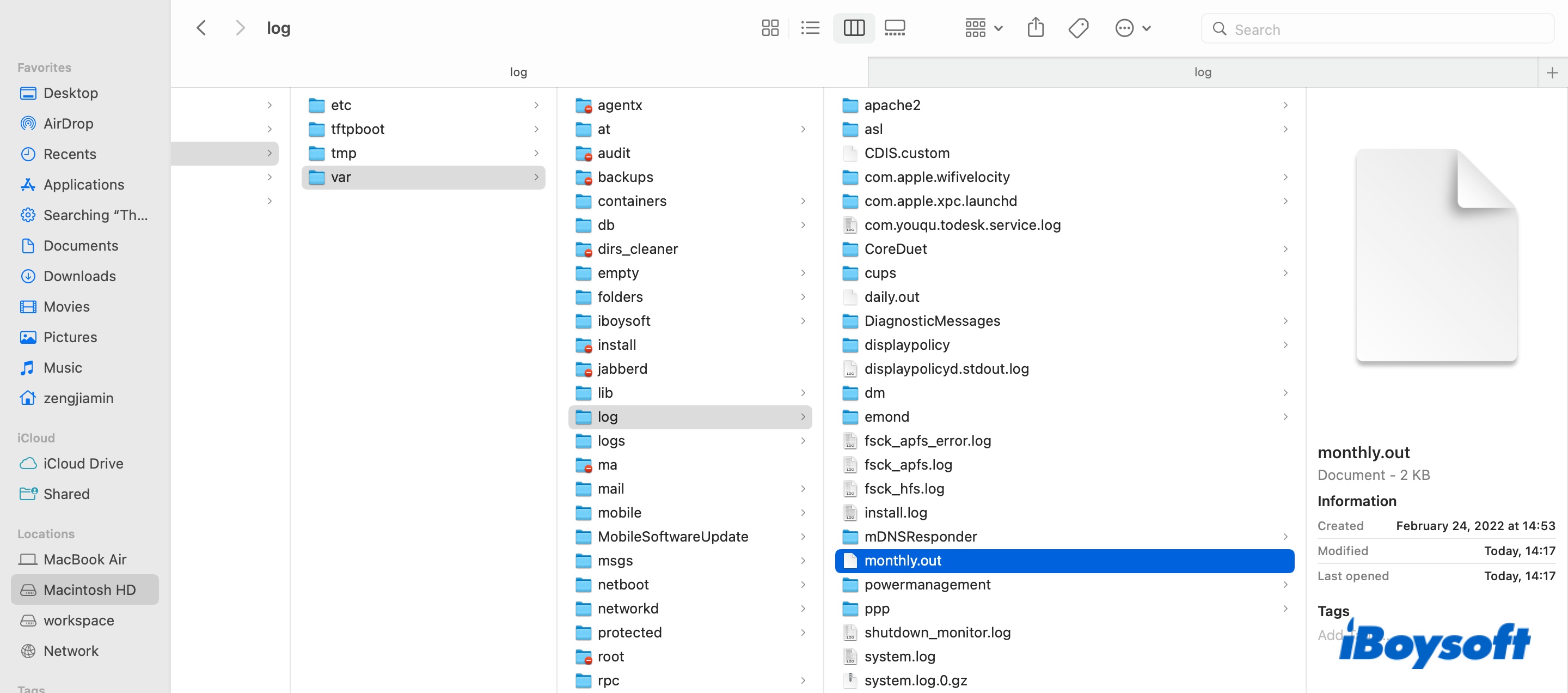Go back with the left arrow
The height and width of the screenshot is (693, 1568).
pyautogui.click(x=201, y=28)
